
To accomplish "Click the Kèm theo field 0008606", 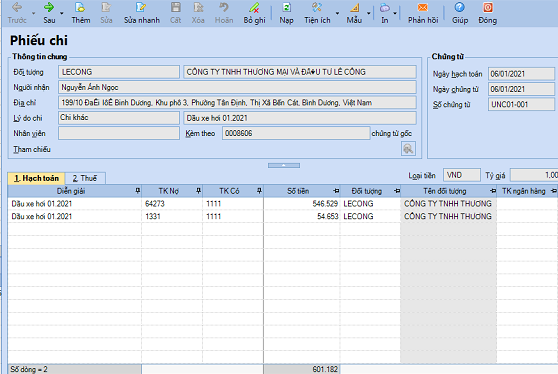I will click(296, 133).
